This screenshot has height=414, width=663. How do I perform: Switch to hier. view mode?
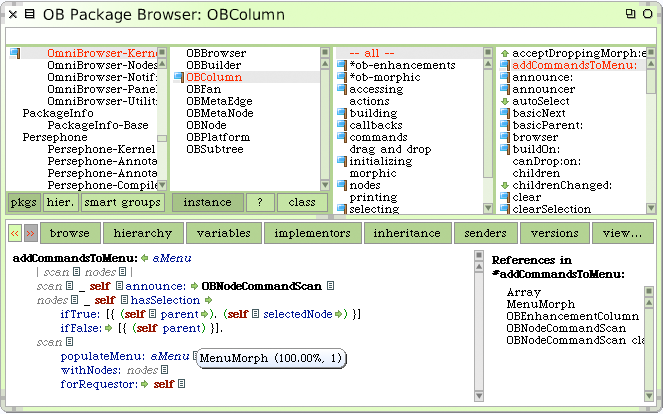(x=60, y=203)
